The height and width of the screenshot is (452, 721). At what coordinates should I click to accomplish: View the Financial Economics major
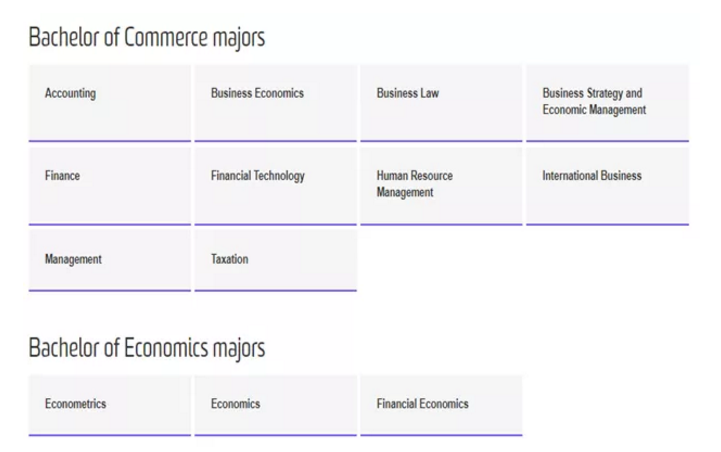[x=441, y=404]
